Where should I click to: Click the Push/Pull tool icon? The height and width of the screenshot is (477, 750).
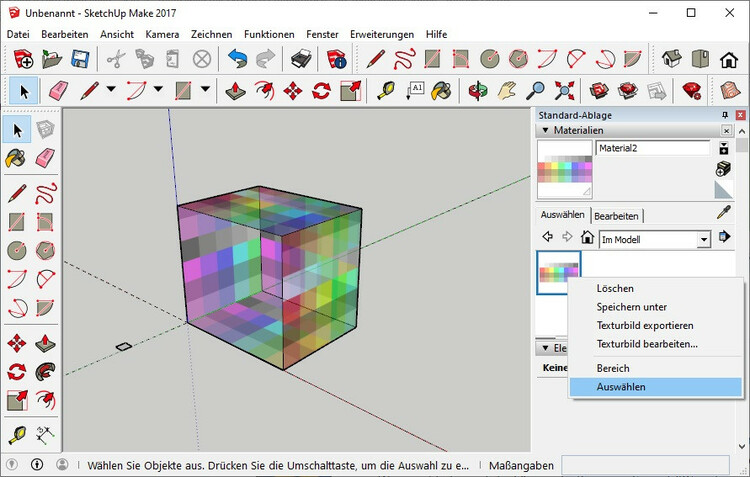(236, 91)
